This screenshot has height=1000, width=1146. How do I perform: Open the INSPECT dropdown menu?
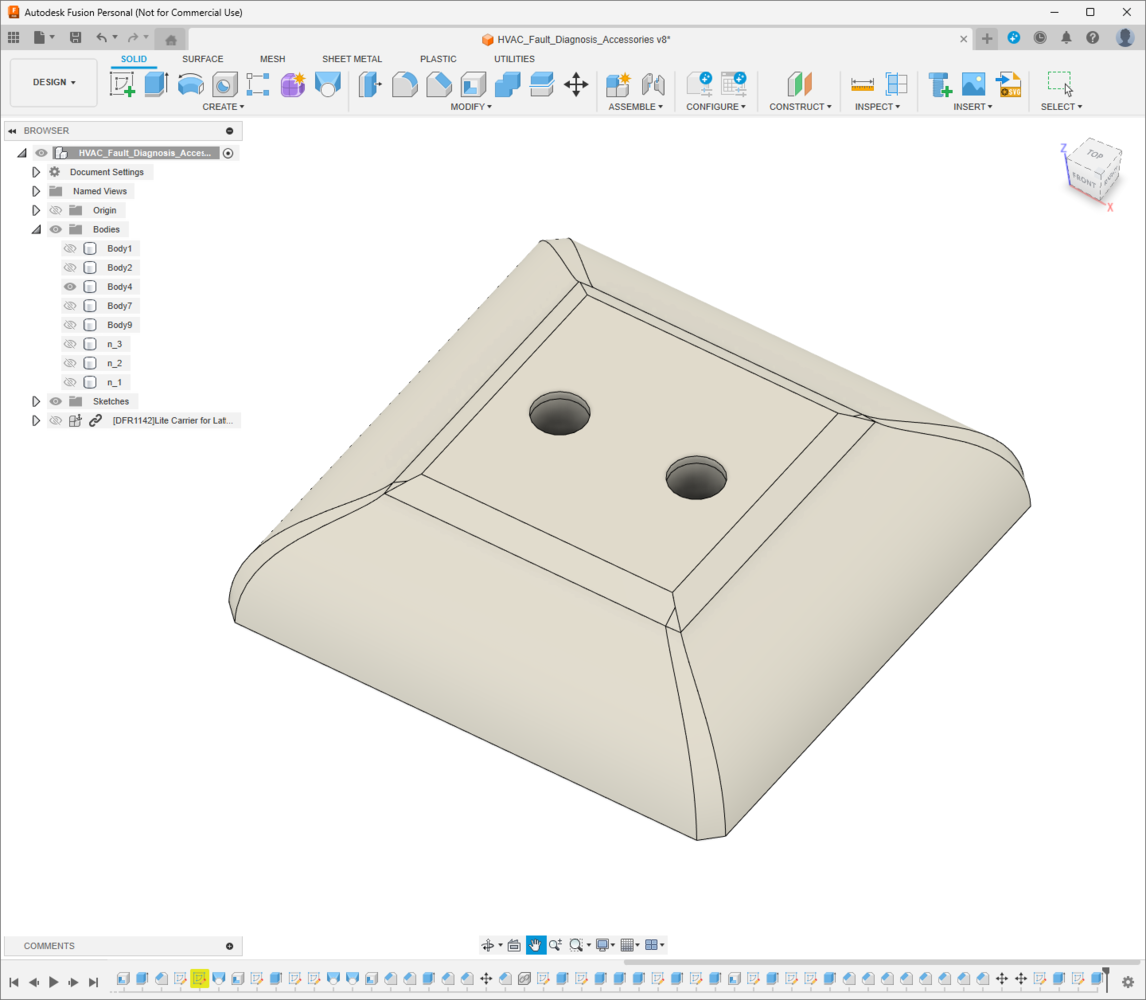[x=877, y=107]
